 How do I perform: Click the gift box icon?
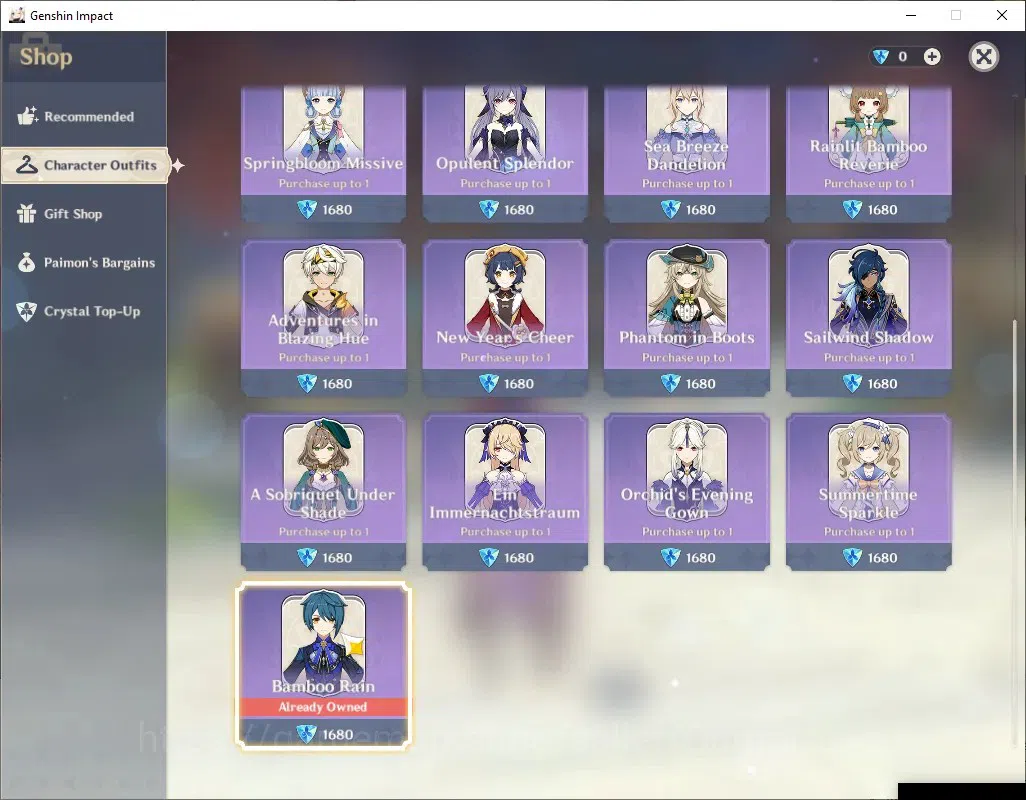point(26,213)
